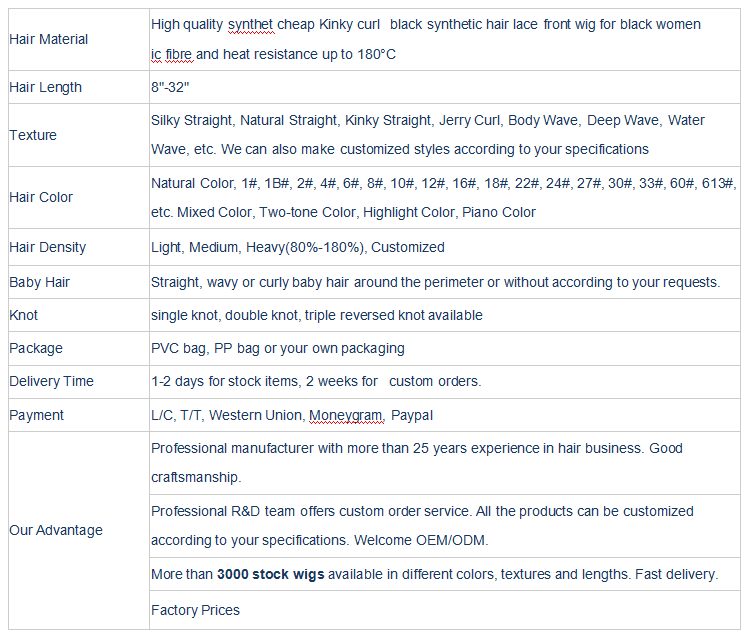Click the underlined word Moneygram
750x635 pixels.
(345, 415)
